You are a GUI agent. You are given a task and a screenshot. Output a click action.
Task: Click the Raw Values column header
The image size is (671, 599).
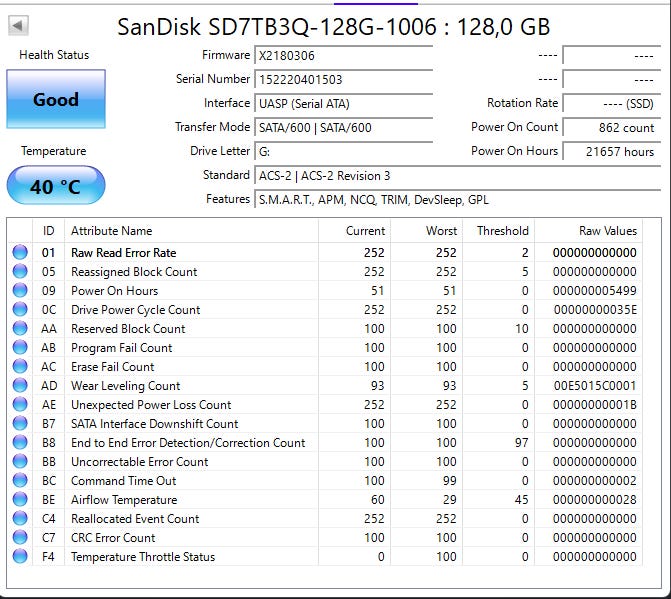point(588,231)
